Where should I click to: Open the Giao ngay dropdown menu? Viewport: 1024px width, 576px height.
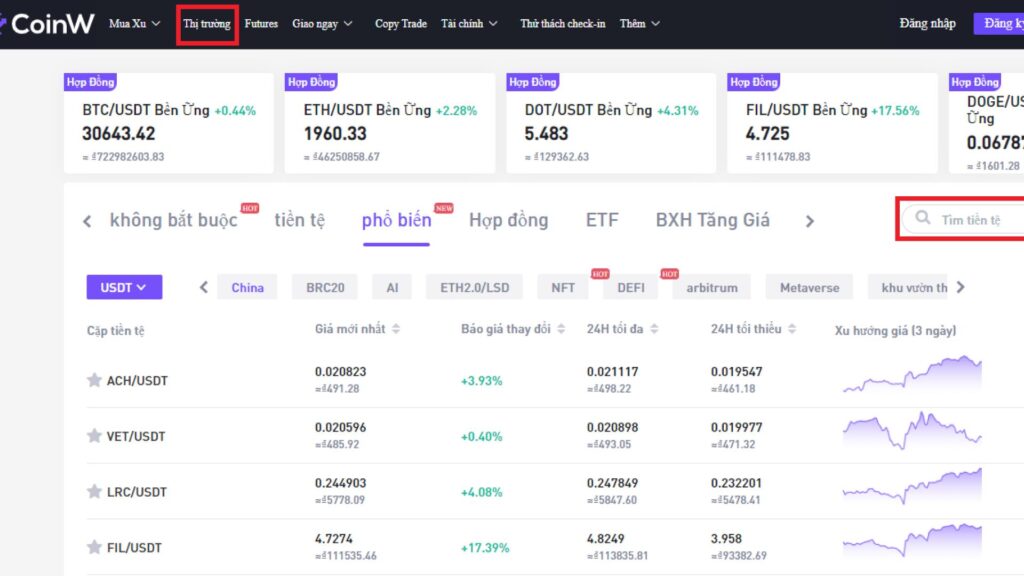(x=323, y=24)
